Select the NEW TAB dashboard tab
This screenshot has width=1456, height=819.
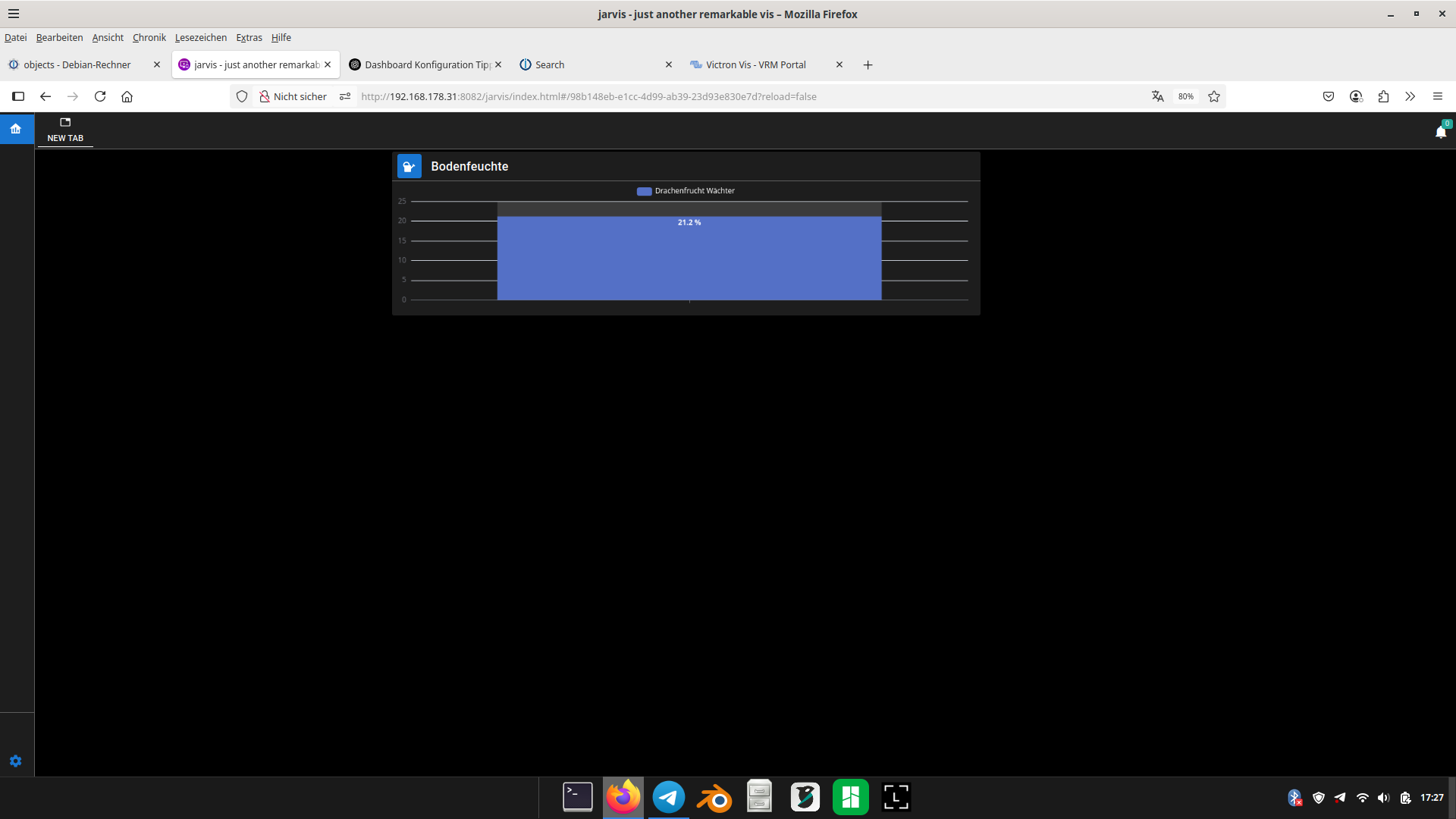(65, 130)
